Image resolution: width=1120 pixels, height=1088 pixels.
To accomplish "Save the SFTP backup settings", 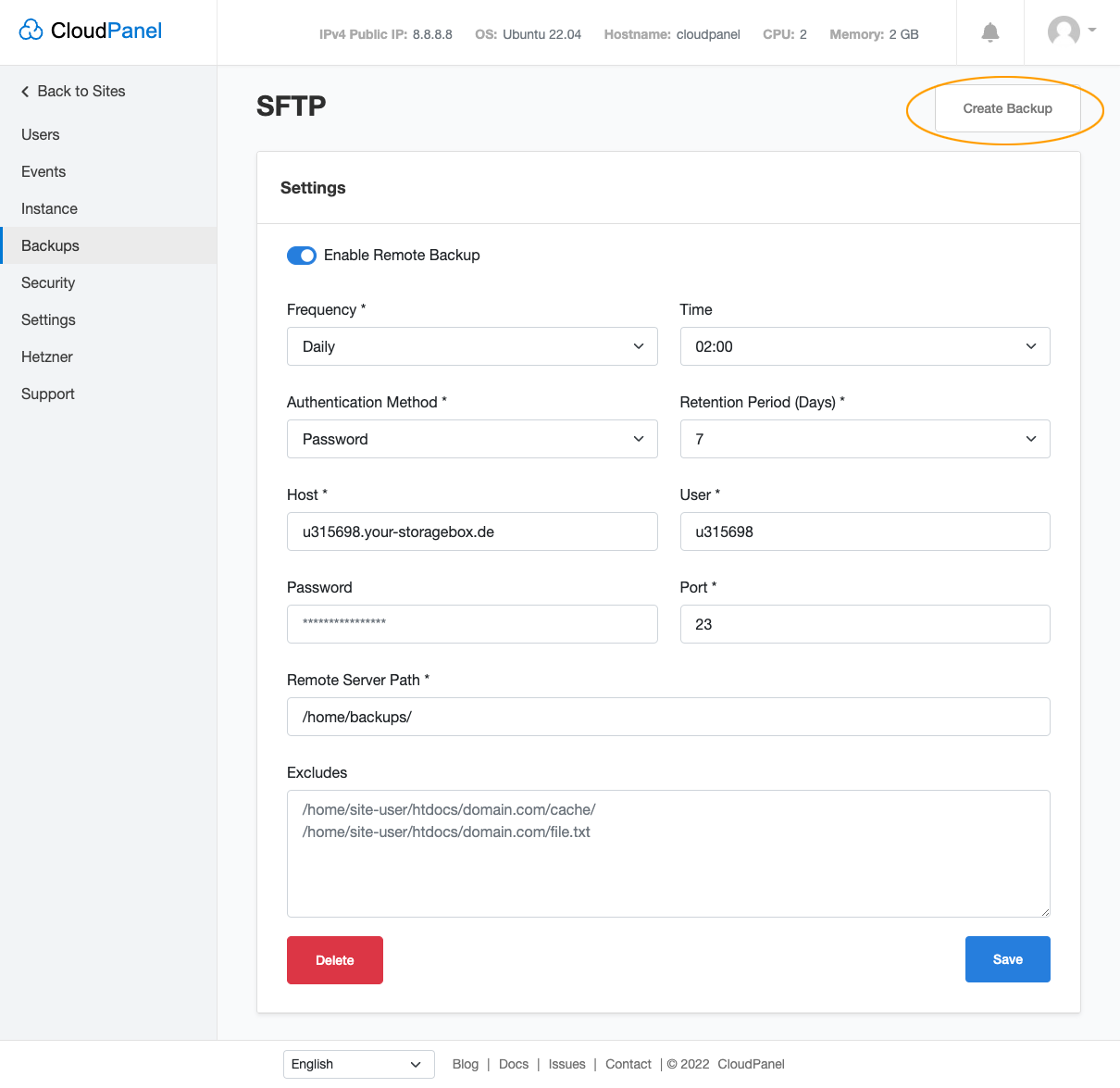I will pyautogui.click(x=1007, y=959).
